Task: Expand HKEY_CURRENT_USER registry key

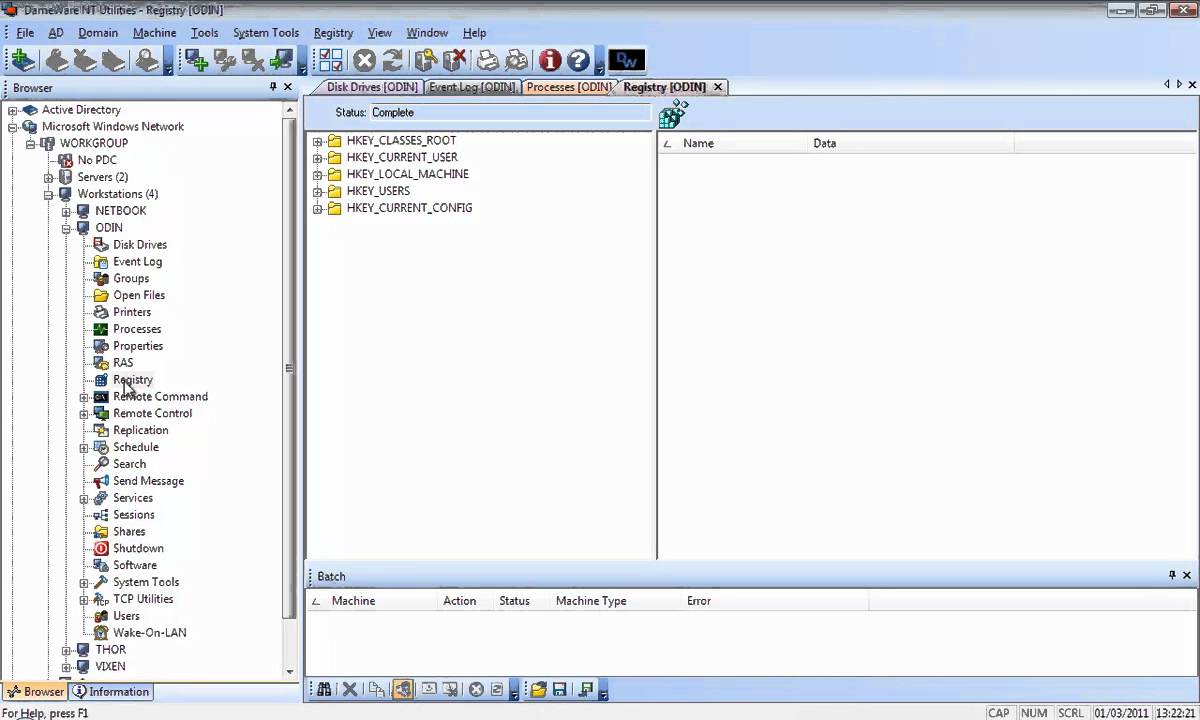Action: pyautogui.click(x=318, y=158)
